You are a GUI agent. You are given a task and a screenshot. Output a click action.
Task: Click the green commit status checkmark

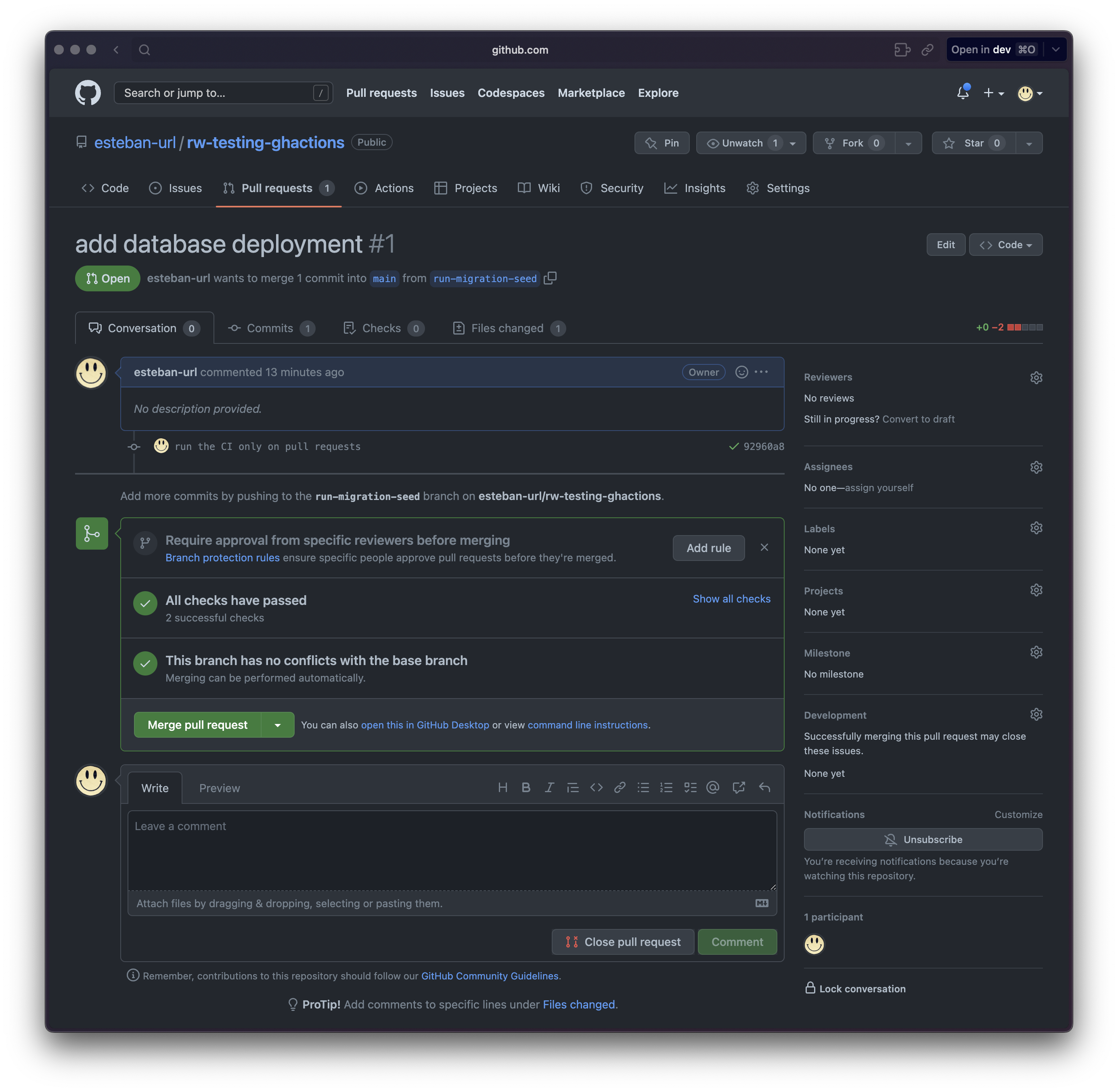pos(733,446)
